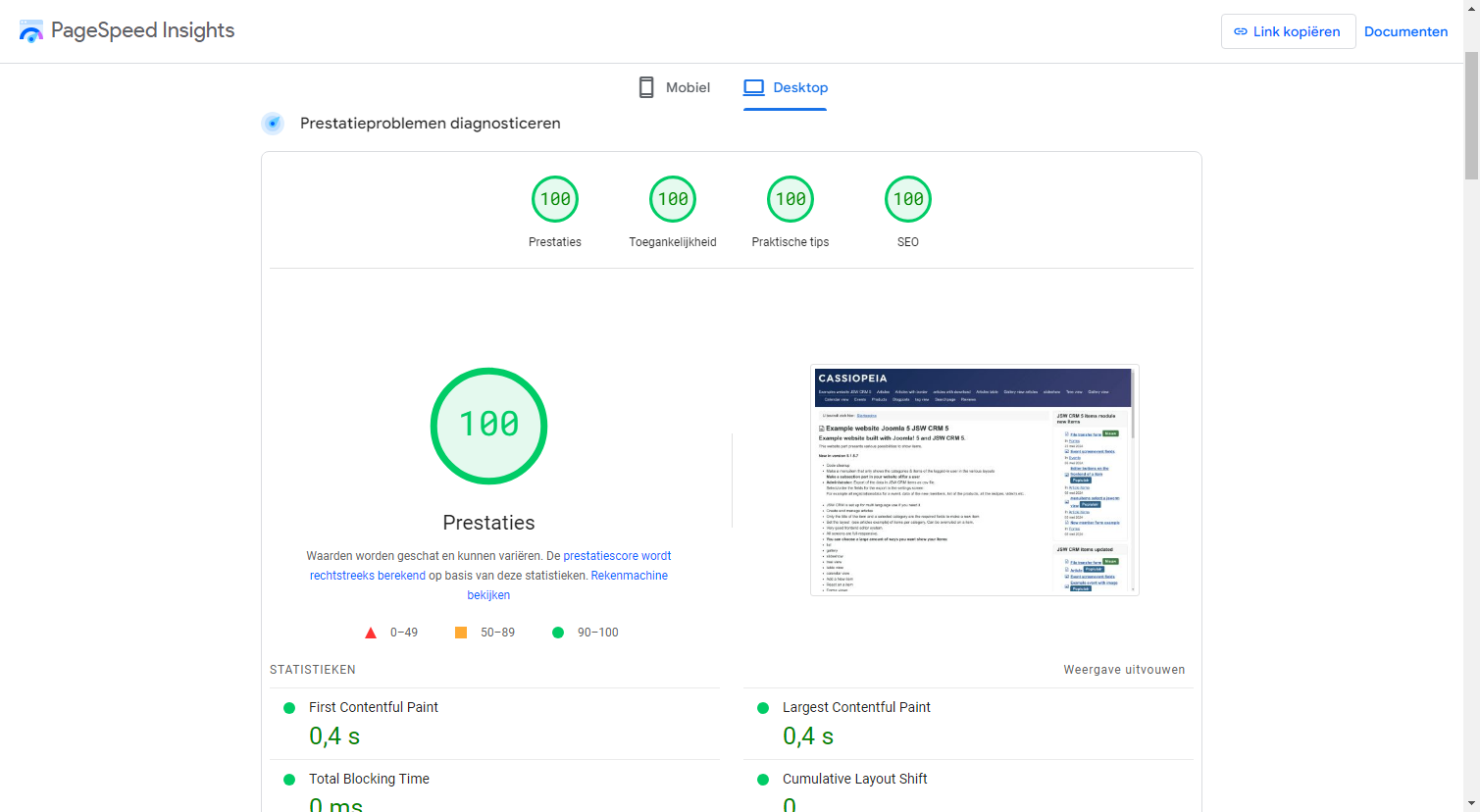Viewport: 1480px width, 812px height.
Task: Select the SEO 100 score gauge
Action: tap(908, 199)
